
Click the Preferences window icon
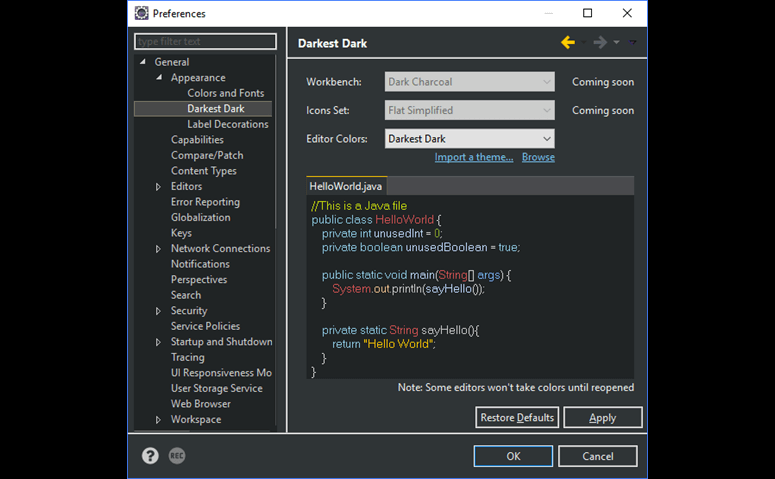coord(141,13)
